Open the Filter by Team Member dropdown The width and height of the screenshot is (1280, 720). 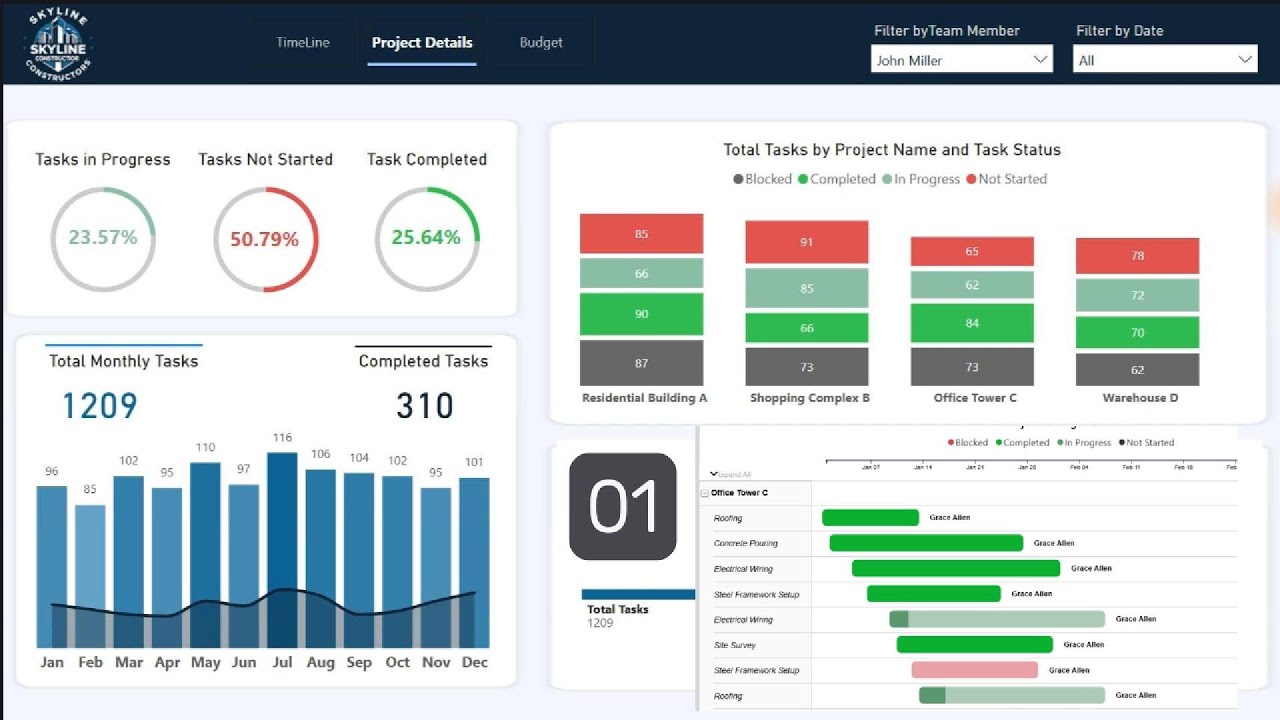coord(962,60)
